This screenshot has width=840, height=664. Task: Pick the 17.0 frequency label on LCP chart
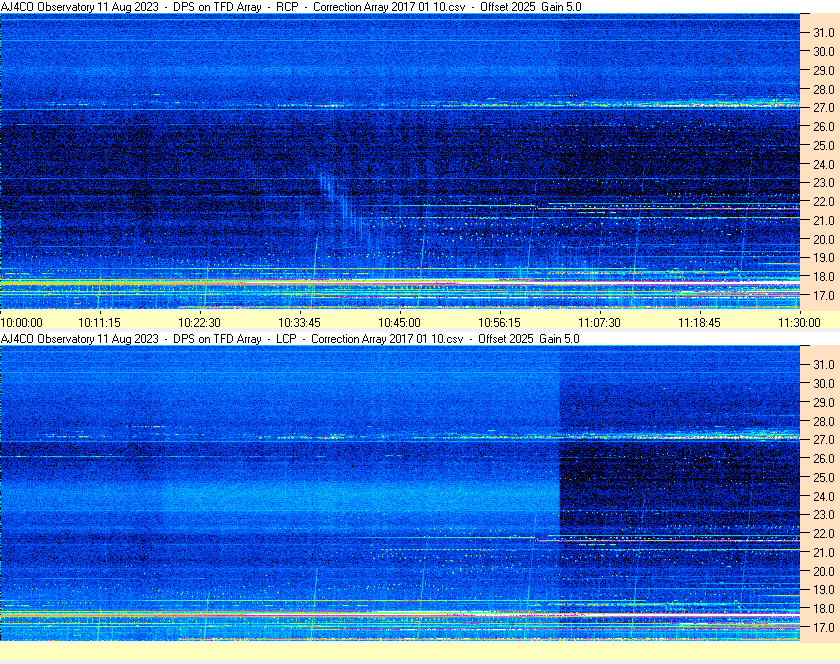[x=824, y=627]
